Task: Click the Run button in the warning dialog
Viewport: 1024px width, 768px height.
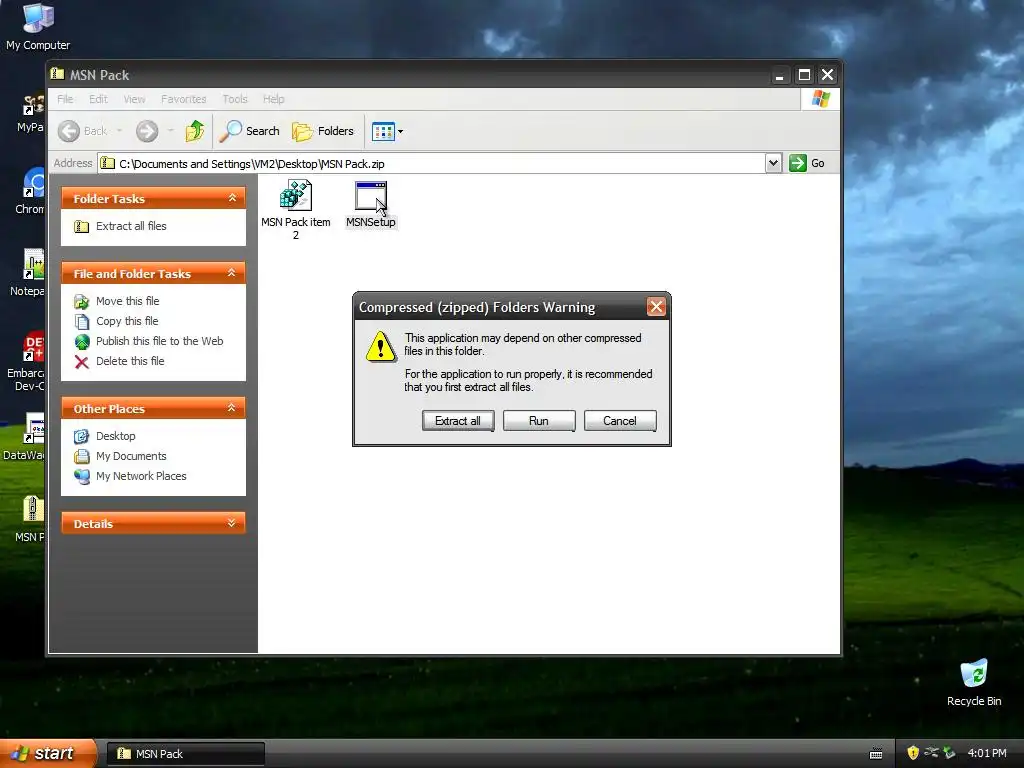Action: coord(539,421)
